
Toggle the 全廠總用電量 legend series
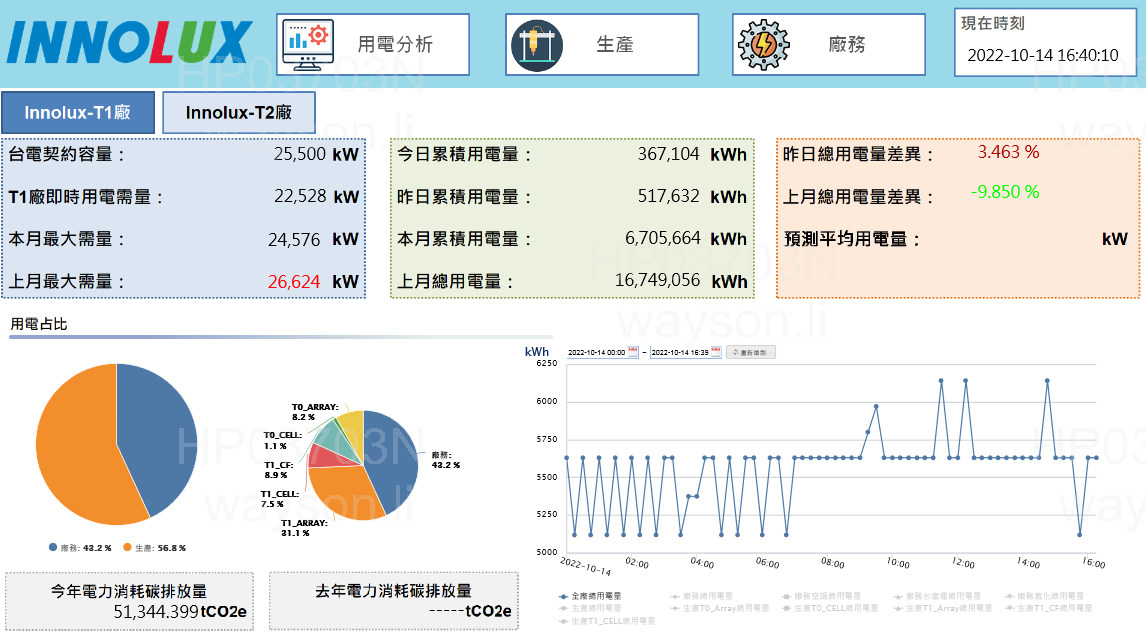tap(590, 597)
